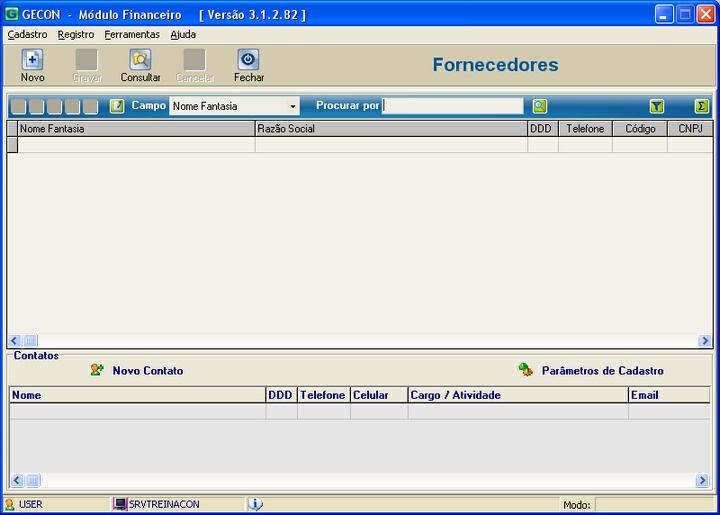Click the Email header in Contatos grid
Viewport: 720px width, 515px height.
click(x=669, y=395)
